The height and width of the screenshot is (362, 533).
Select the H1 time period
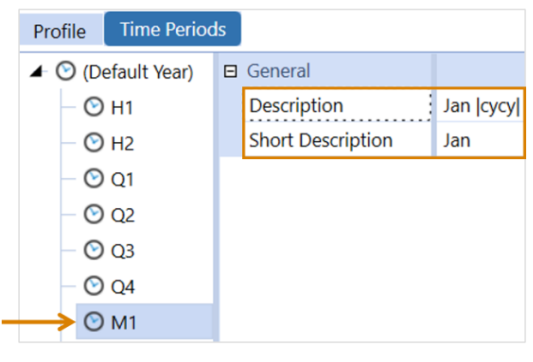(x=122, y=108)
